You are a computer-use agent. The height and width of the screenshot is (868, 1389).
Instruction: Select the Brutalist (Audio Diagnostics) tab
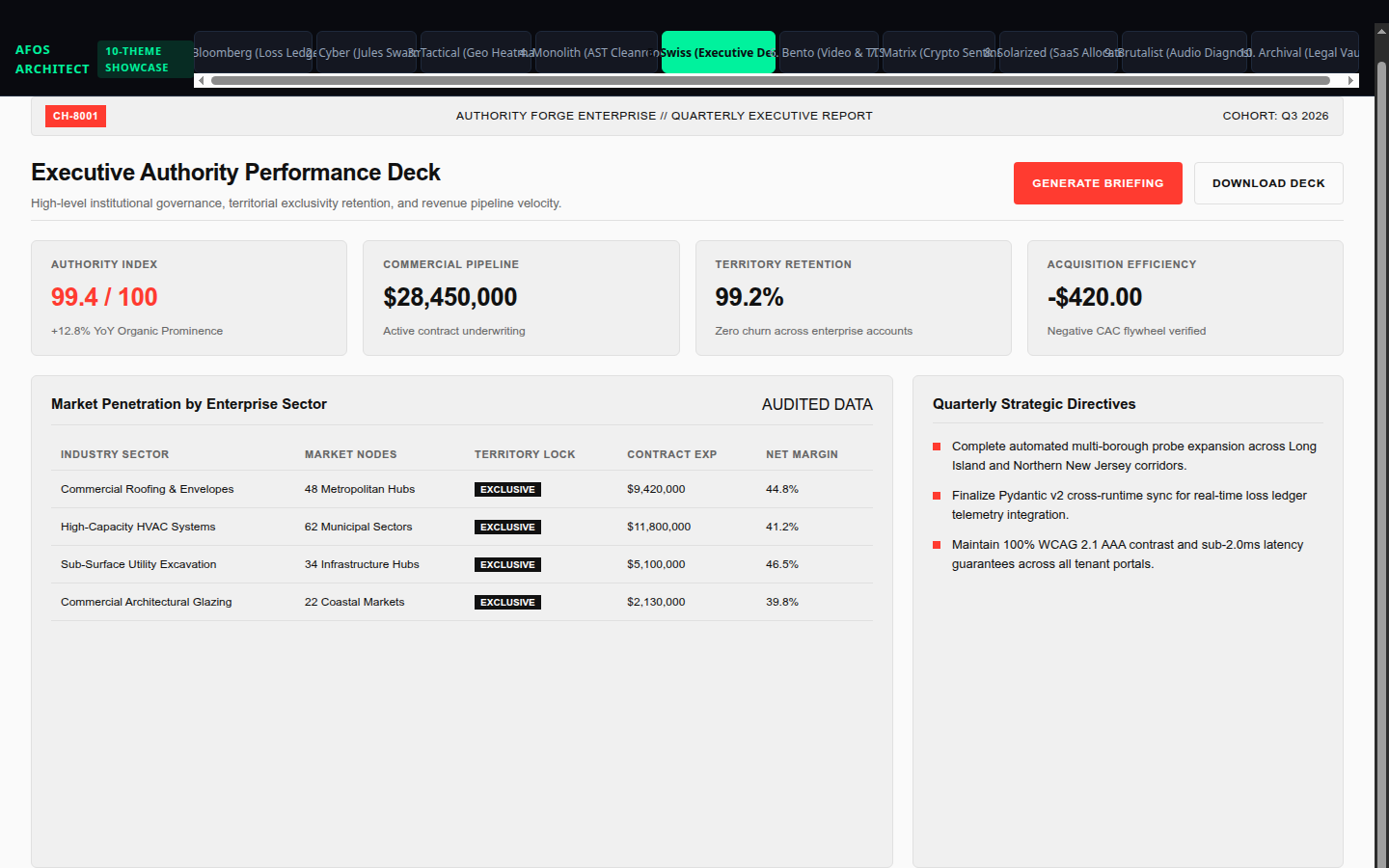click(x=1185, y=52)
